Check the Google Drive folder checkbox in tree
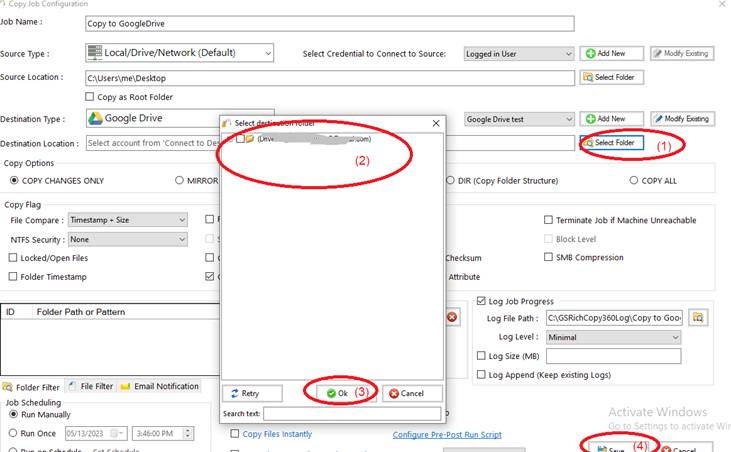Image resolution: width=731 pixels, height=452 pixels. (x=240, y=139)
